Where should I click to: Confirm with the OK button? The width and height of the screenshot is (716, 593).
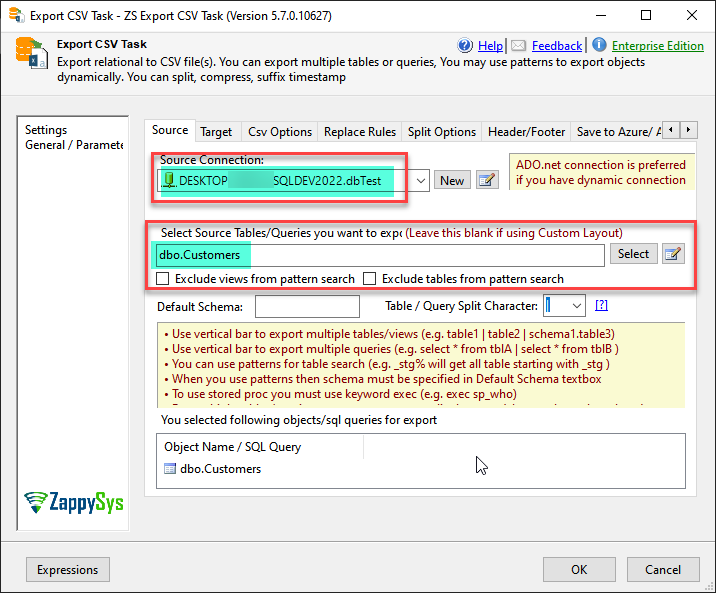pyautogui.click(x=579, y=570)
